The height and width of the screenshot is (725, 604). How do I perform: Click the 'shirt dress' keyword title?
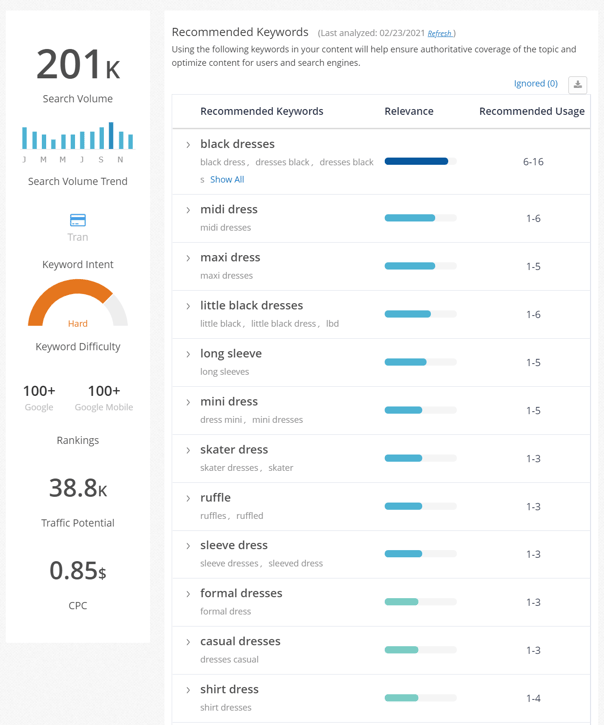pyautogui.click(x=229, y=690)
